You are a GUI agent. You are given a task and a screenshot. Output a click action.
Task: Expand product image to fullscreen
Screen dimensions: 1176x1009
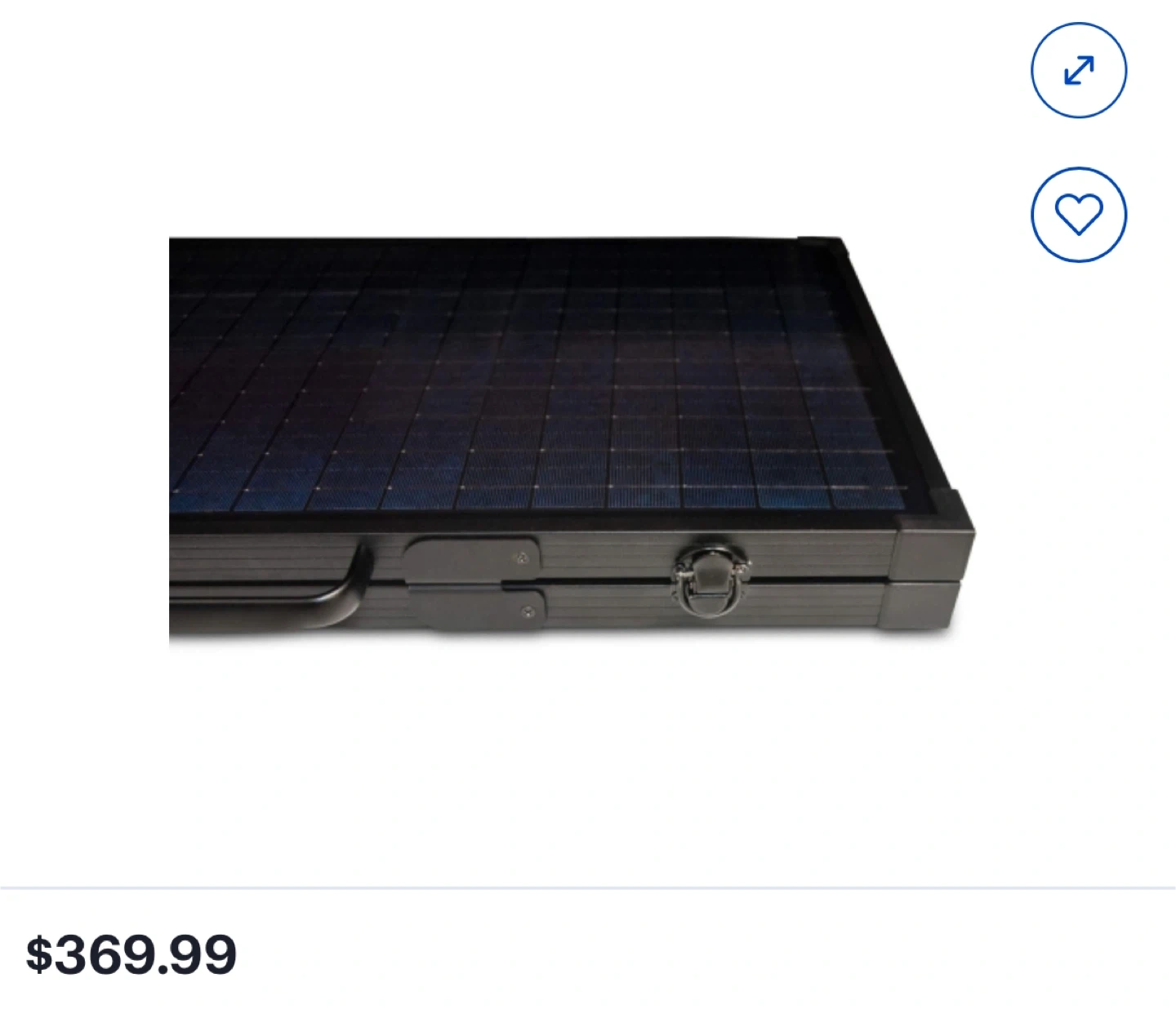(1079, 70)
